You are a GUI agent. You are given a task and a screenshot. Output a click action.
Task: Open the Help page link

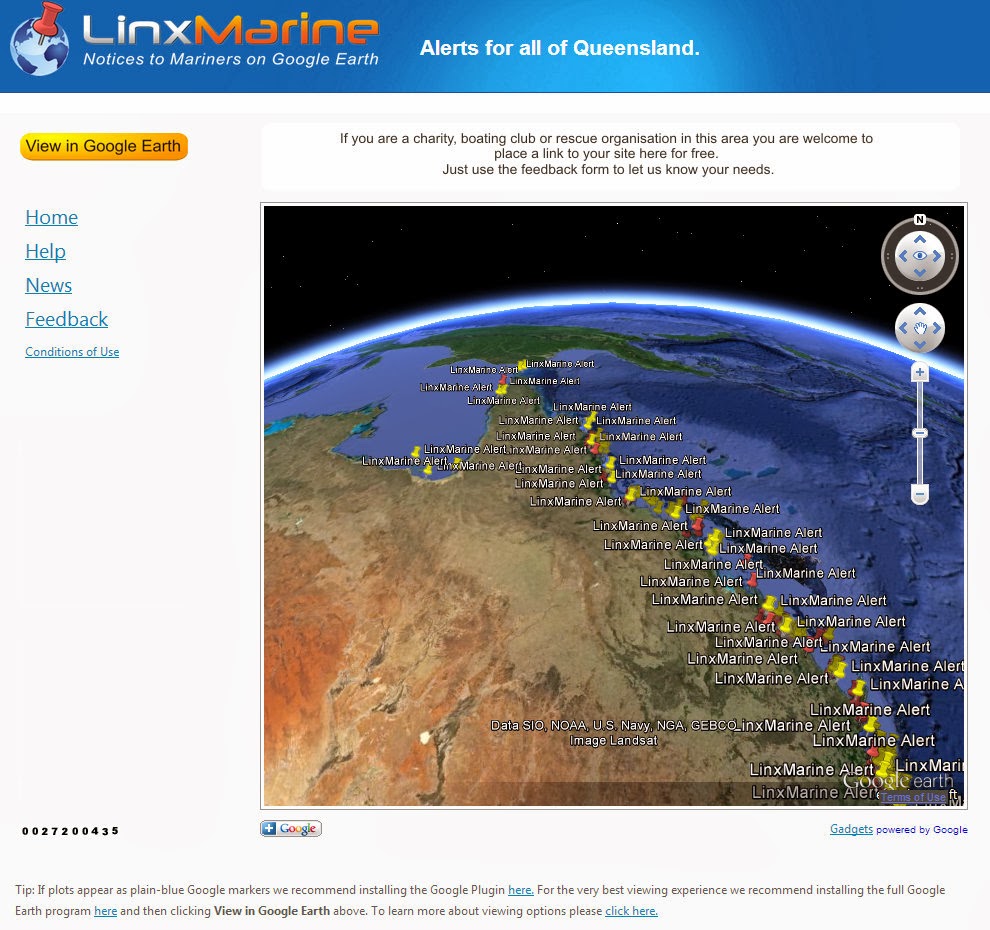(45, 251)
